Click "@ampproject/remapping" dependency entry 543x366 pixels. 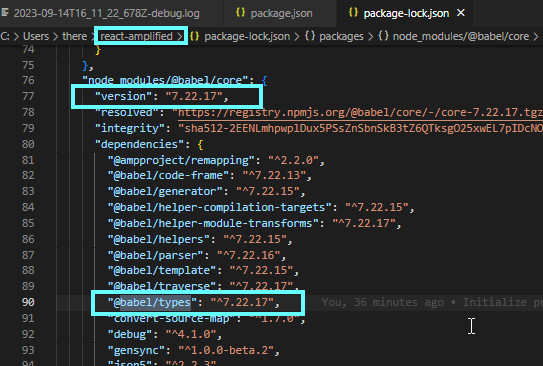216,160
